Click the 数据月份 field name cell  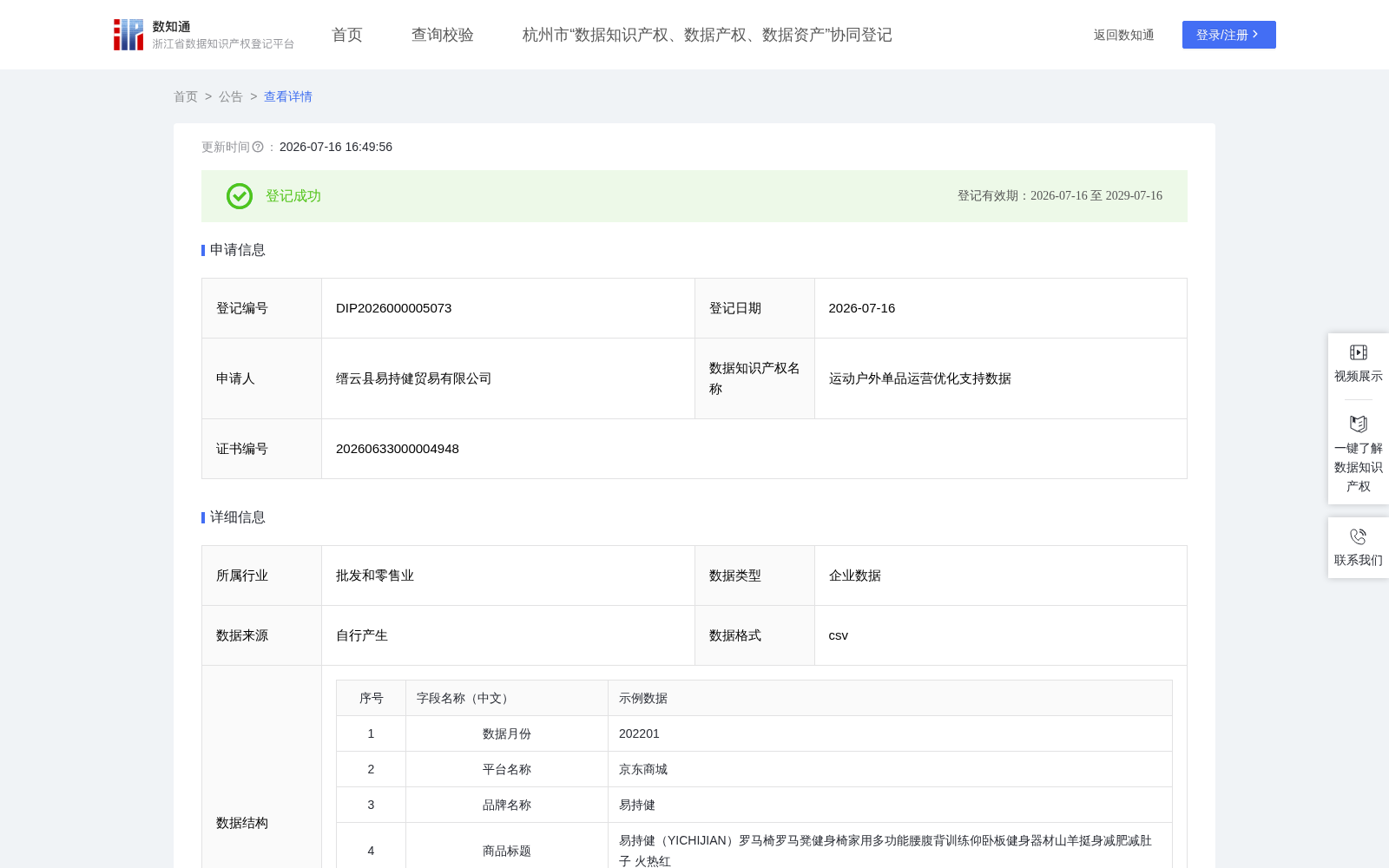tap(507, 733)
